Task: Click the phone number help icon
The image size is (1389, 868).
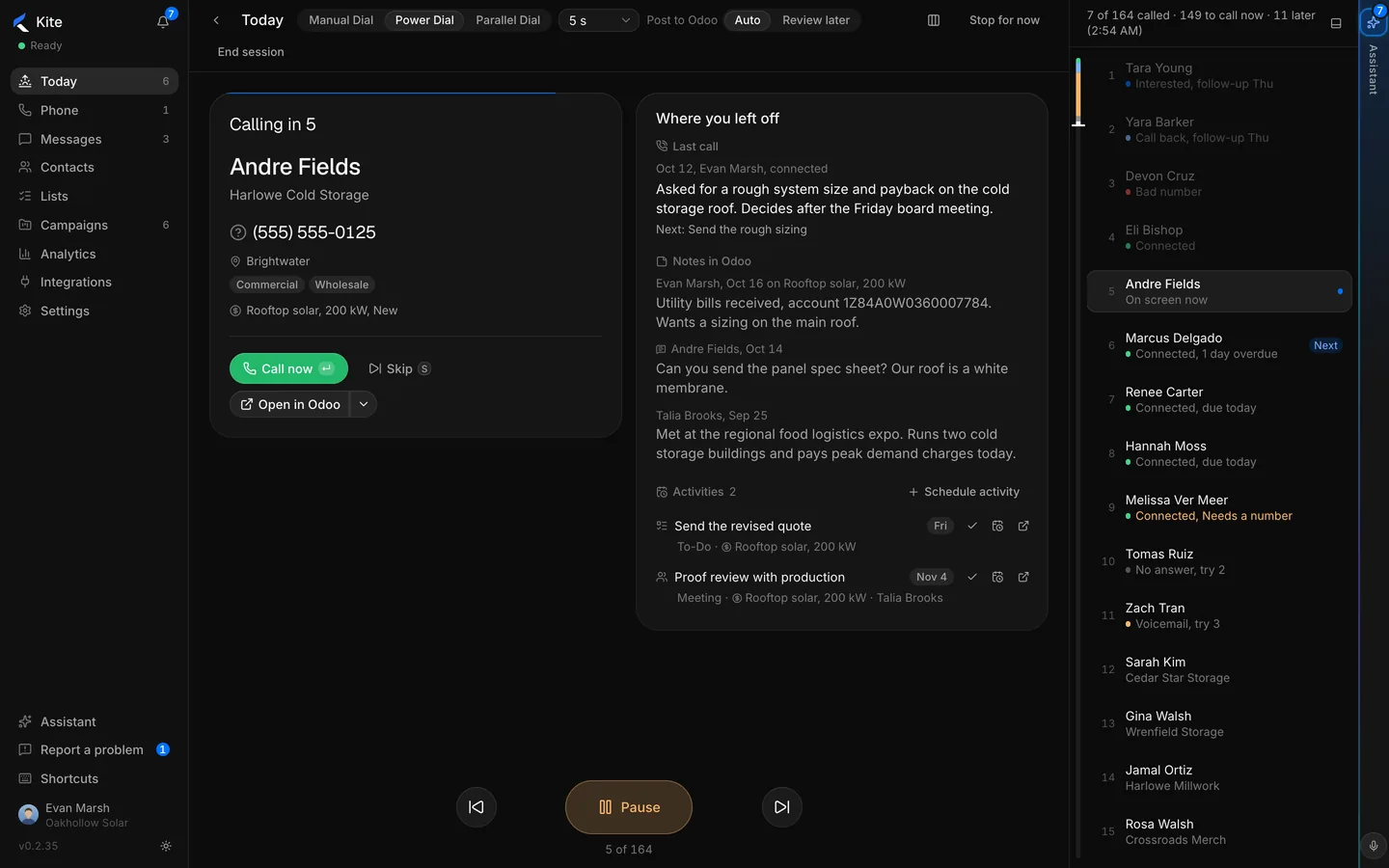Action: [238, 232]
